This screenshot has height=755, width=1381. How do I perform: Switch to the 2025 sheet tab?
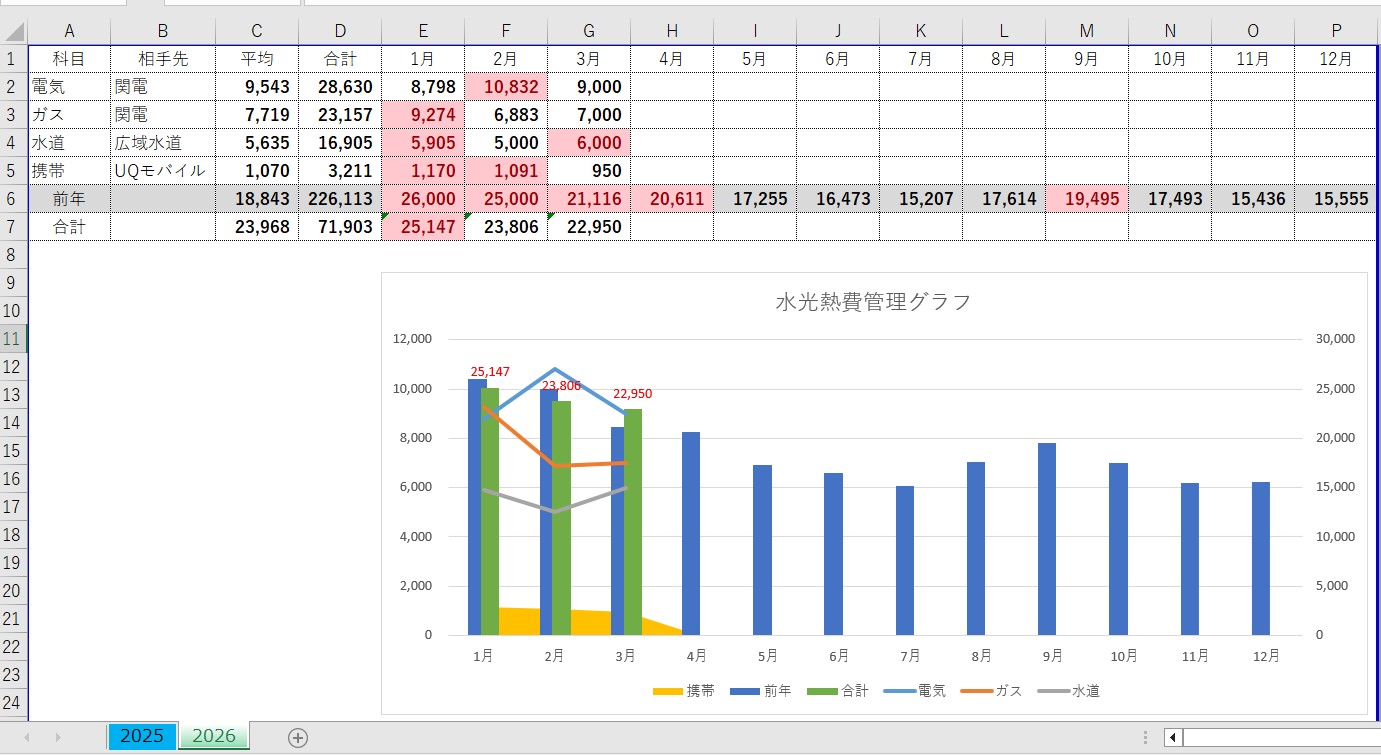(x=142, y=736)
